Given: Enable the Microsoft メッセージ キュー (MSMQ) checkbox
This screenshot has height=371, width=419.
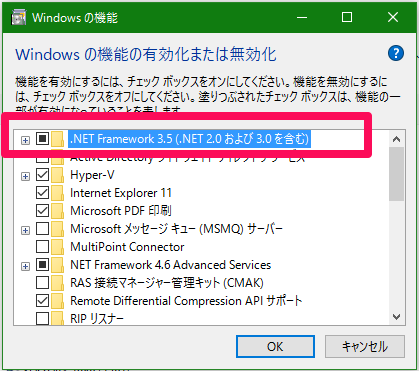Looking at the screenshot, I should point(42,229).
